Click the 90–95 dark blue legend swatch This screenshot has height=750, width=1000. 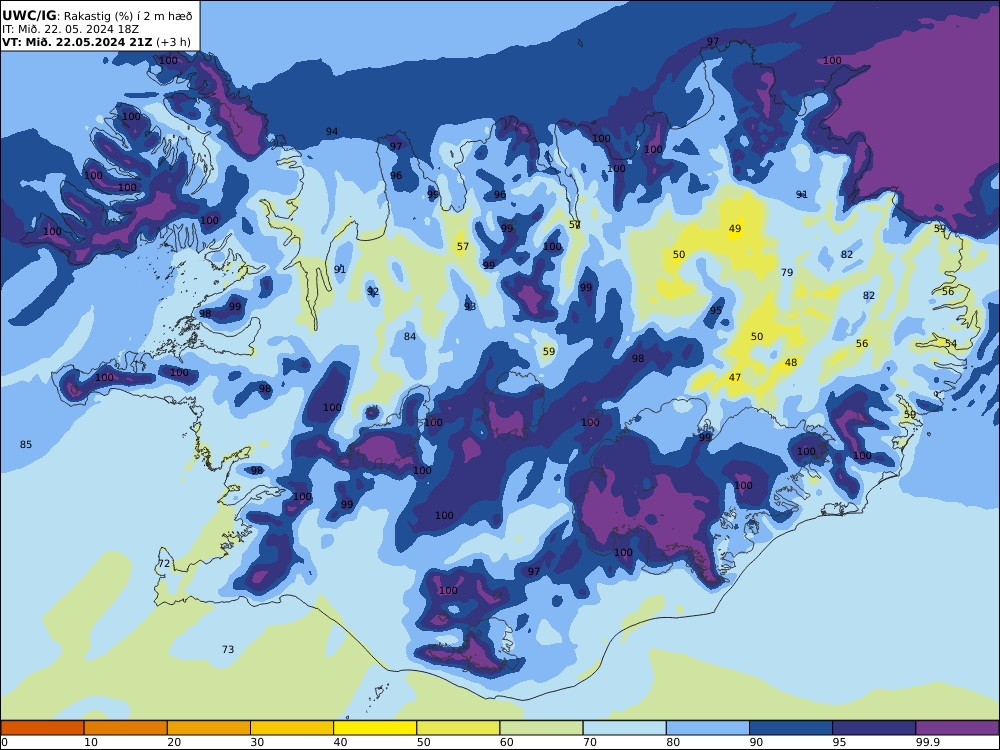click(791, 728)
